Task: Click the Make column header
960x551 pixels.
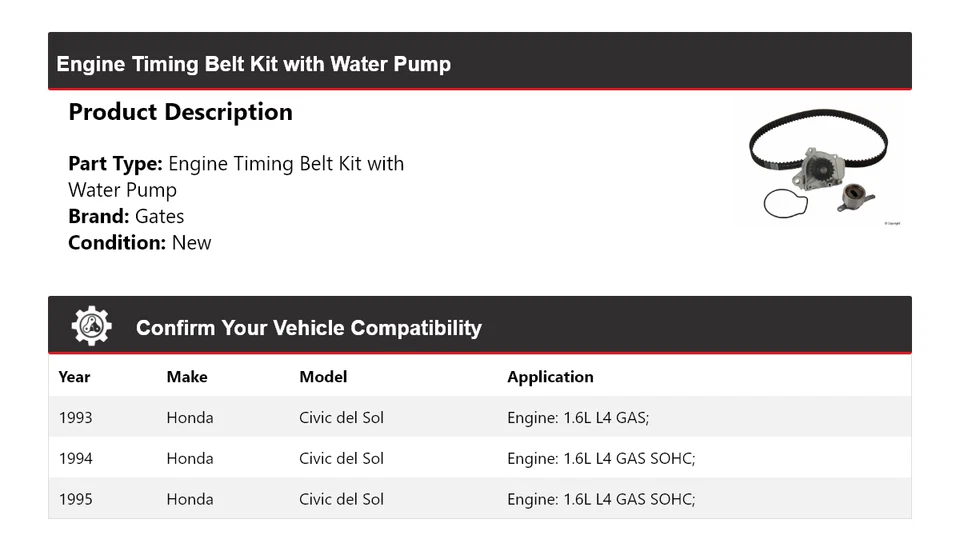Action: (187, 377)
